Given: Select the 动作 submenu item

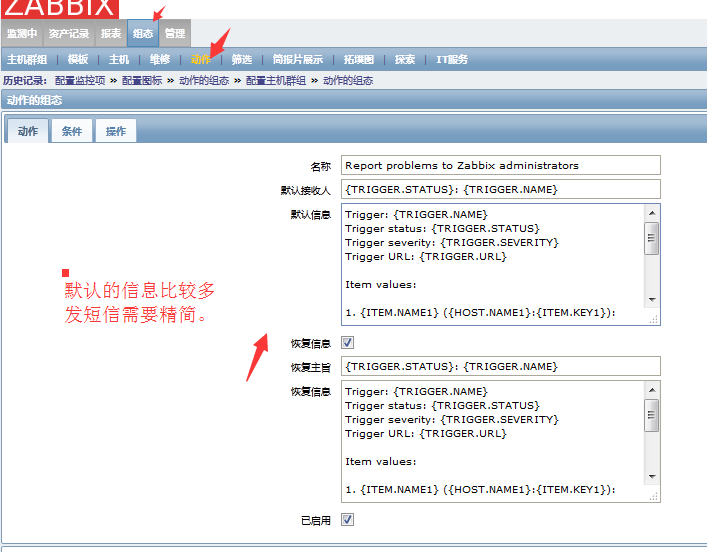Looking at the screenshot, I should click(x=201, y=60).
